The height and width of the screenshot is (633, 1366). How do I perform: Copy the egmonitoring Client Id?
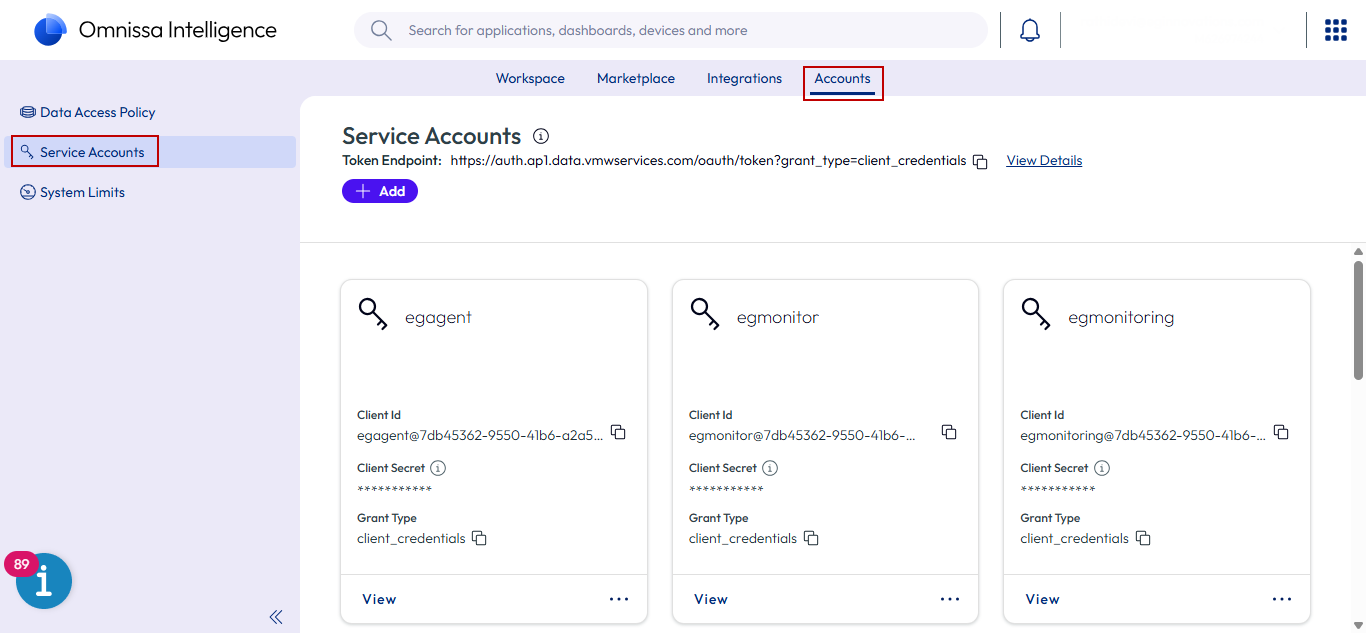(x=1281, y=433)
